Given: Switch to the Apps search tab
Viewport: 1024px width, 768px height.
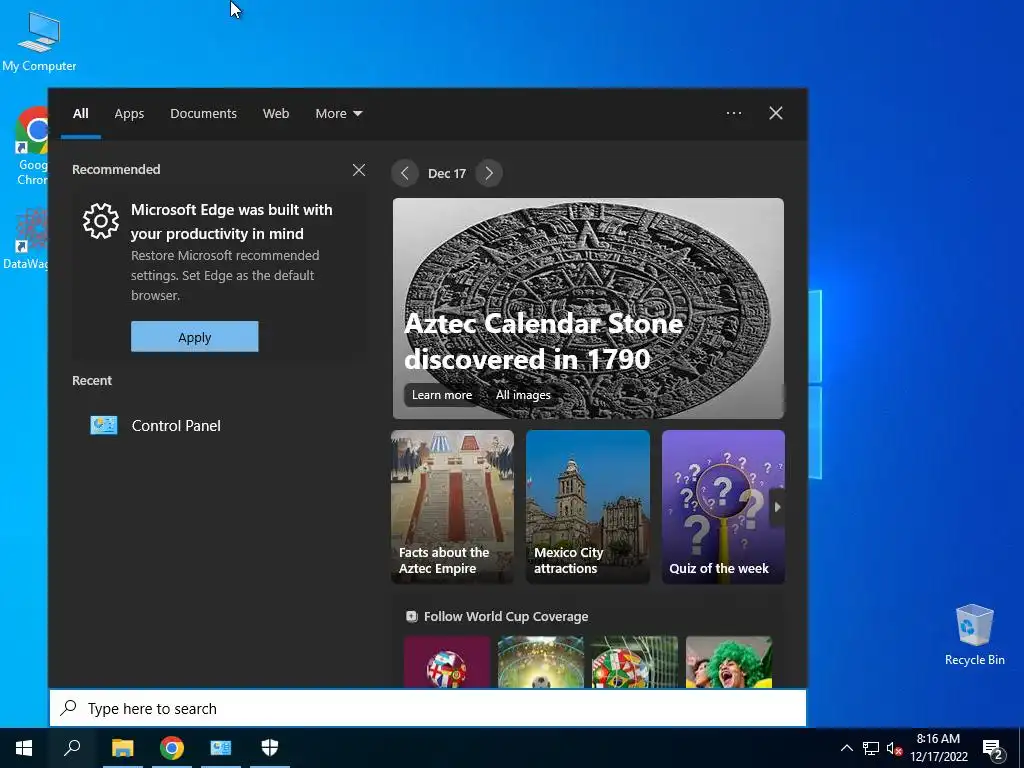Looking at the screenshot, I should [x=129, y=113].
